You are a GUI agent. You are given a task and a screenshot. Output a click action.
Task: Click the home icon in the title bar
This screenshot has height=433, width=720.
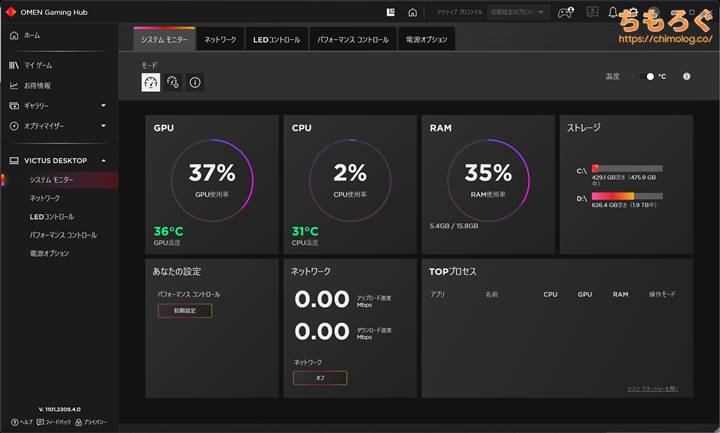point(412,12)
